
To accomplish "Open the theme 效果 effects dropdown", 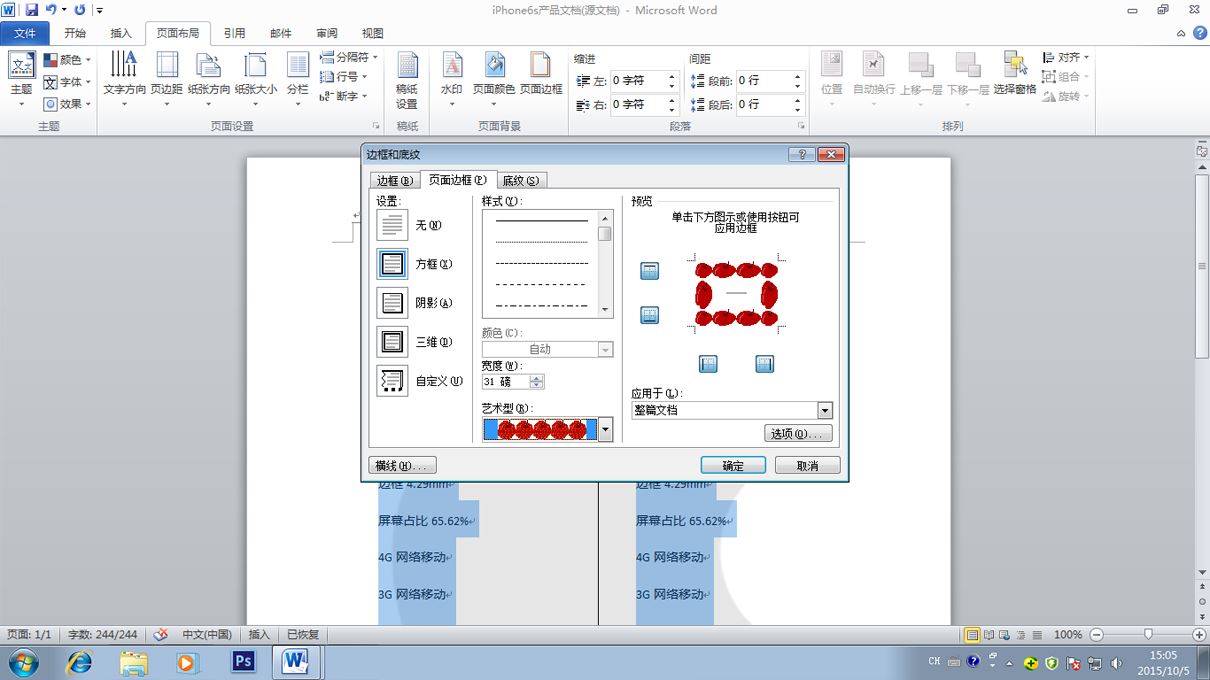I will tap(68, 104).
